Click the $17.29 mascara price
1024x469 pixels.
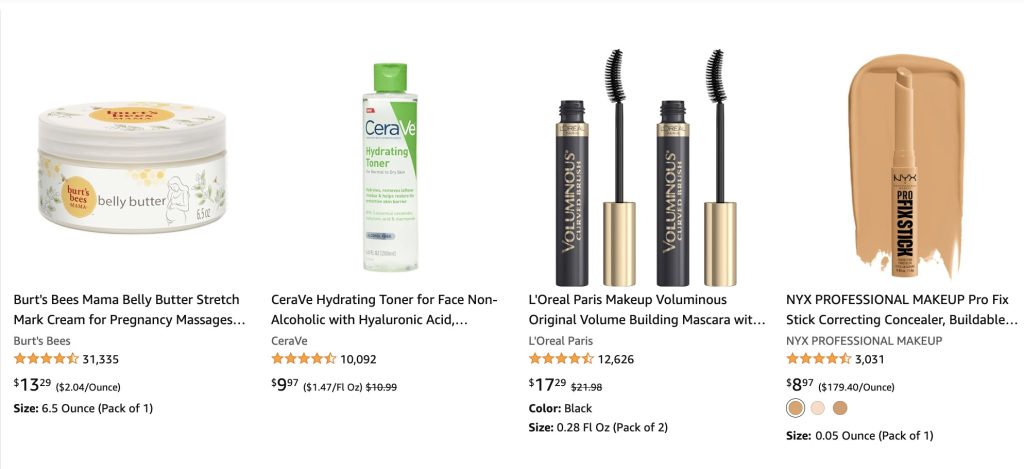tap(547, 385)
